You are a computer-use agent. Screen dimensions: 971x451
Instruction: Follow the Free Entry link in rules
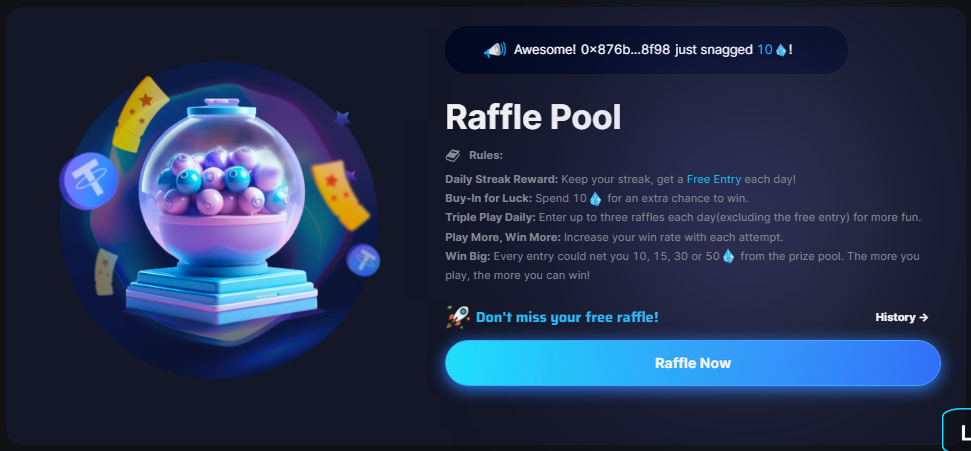[713, 179]
